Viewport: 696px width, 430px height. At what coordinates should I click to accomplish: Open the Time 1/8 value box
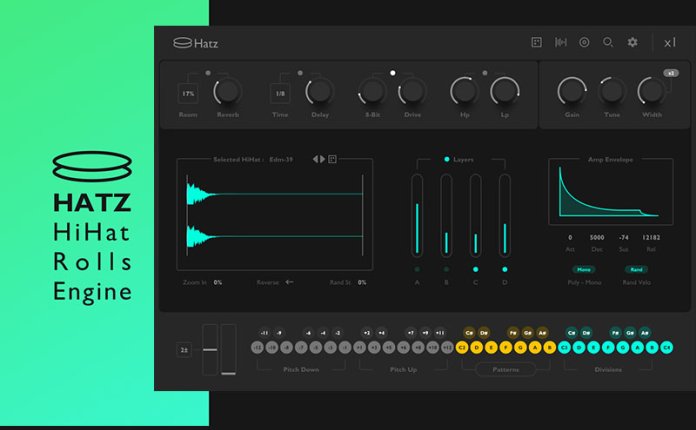(280, 94)
